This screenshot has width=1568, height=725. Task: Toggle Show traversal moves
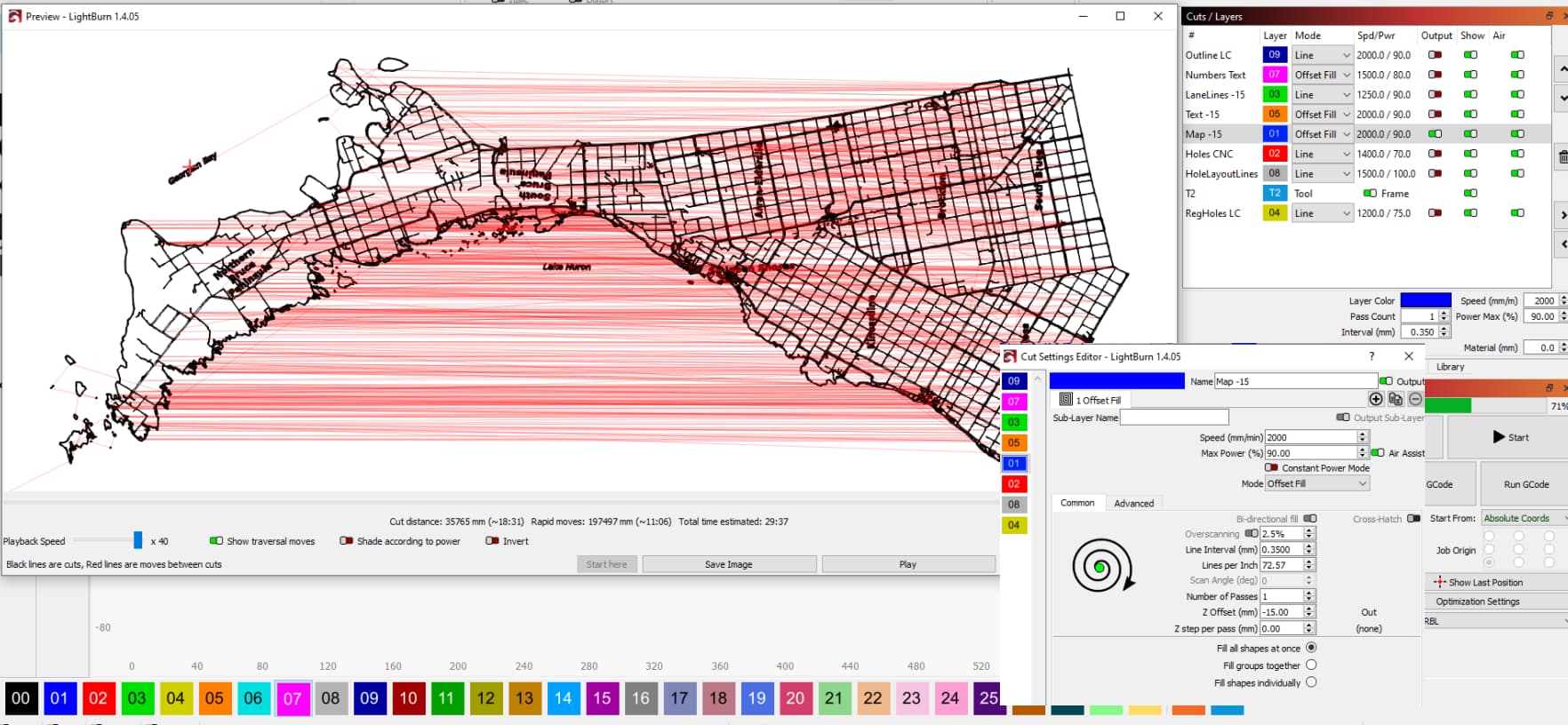tap(216, 540)
